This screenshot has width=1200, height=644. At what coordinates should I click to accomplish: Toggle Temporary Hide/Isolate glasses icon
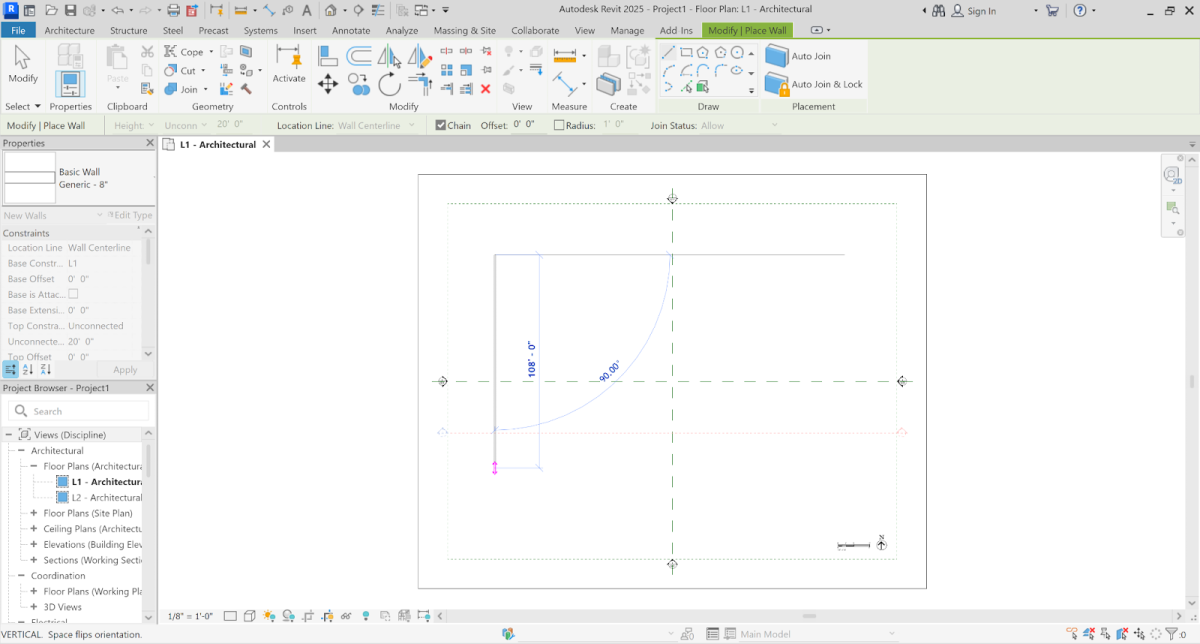pos(346,616)
